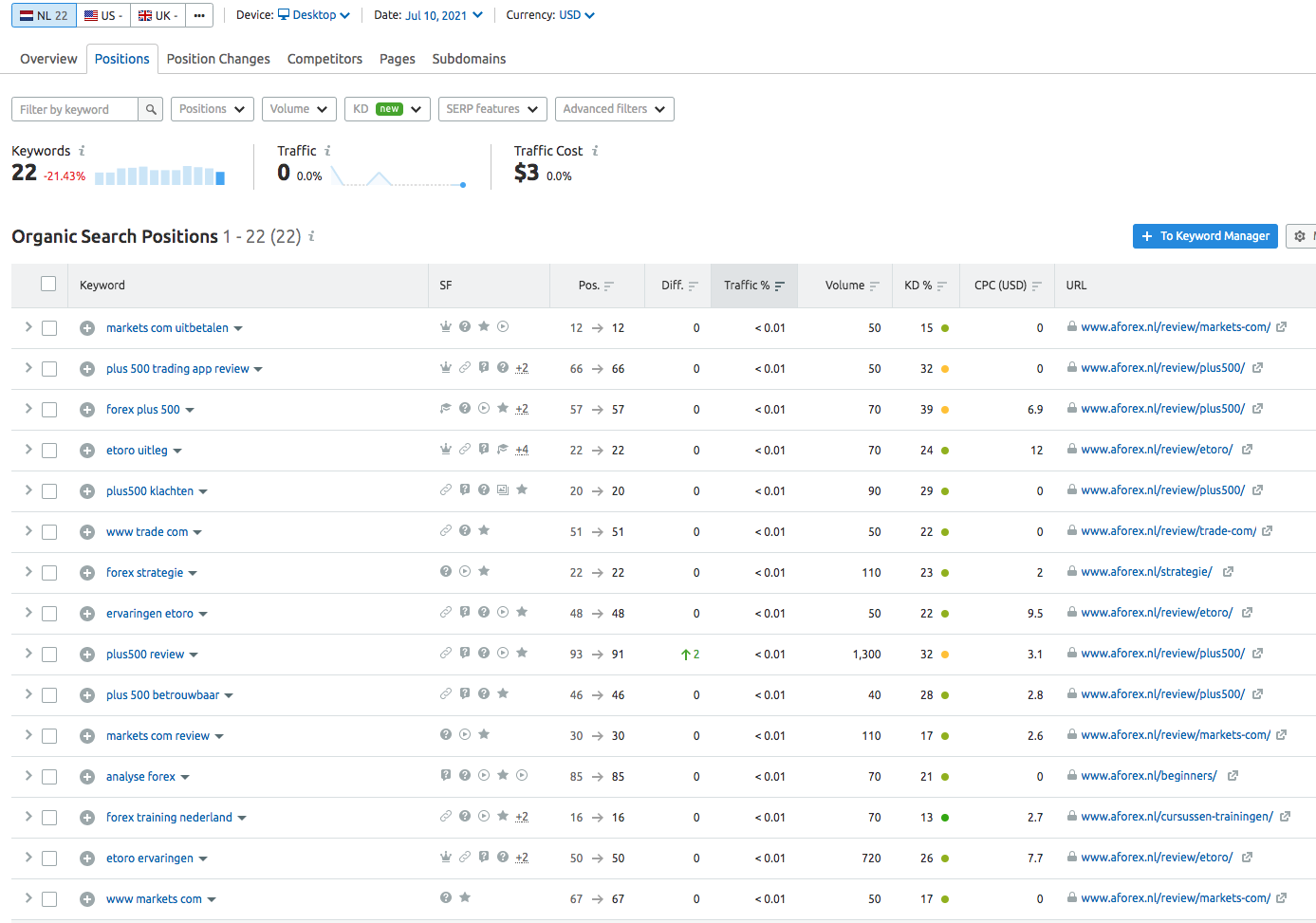Click star SERP feature icon for 'www trade com'
Viewport: 1316px width, 923px height.
click(484, 530)
